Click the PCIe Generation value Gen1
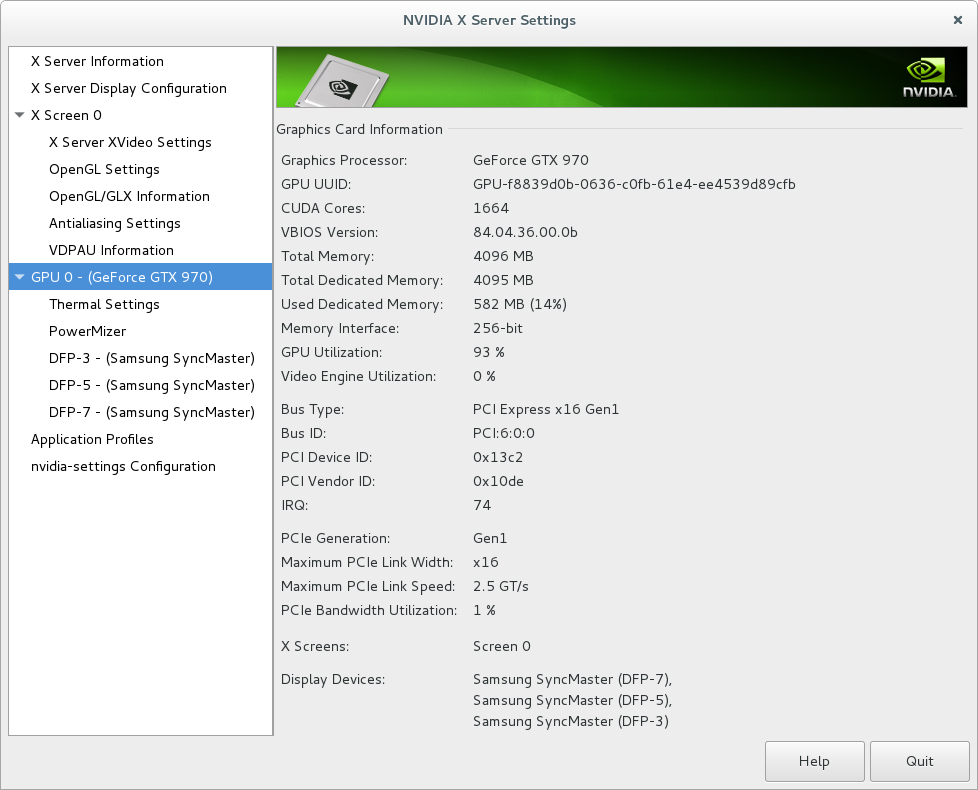 490,539
